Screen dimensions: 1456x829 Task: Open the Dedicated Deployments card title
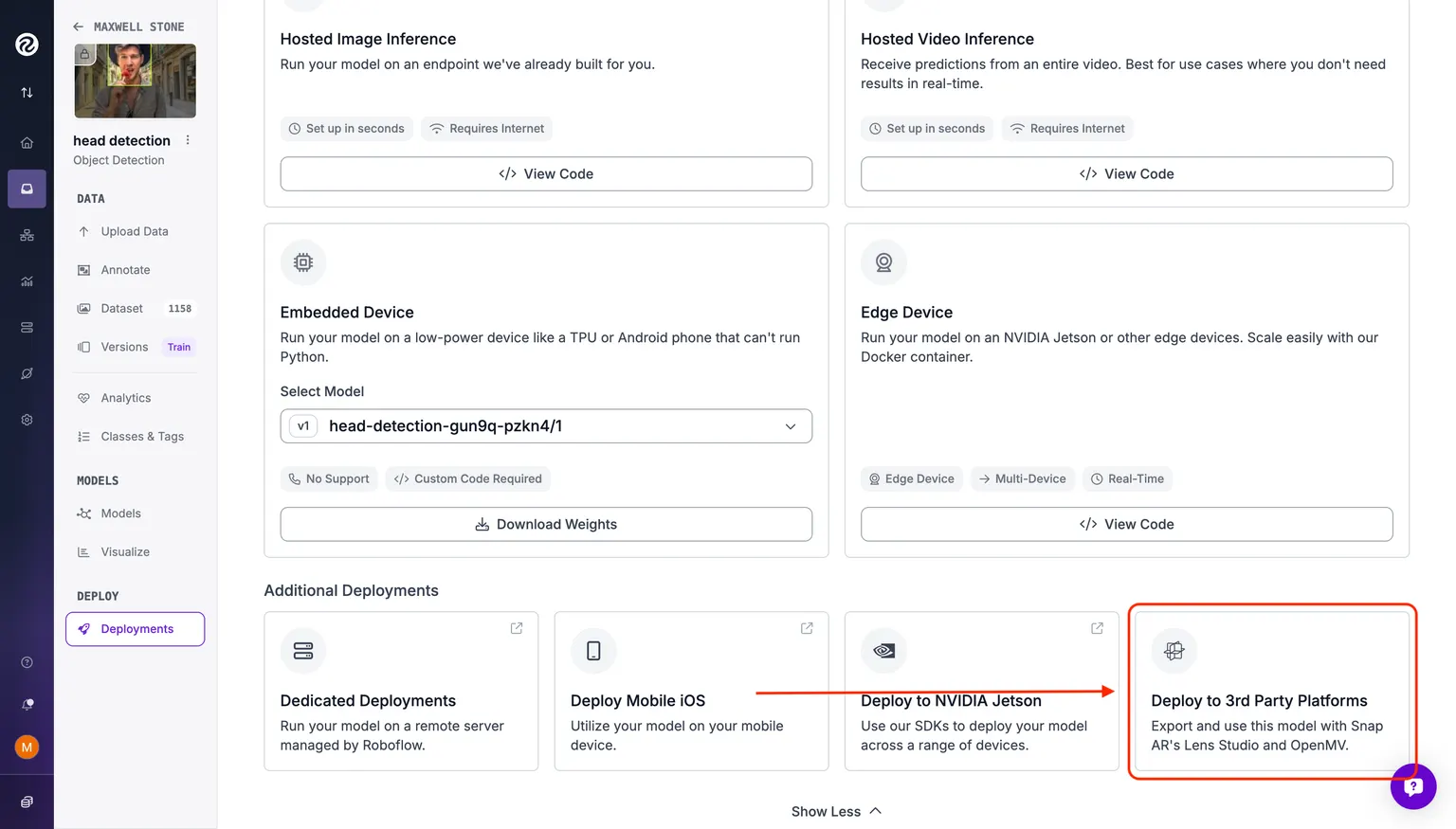pos(368,701)
